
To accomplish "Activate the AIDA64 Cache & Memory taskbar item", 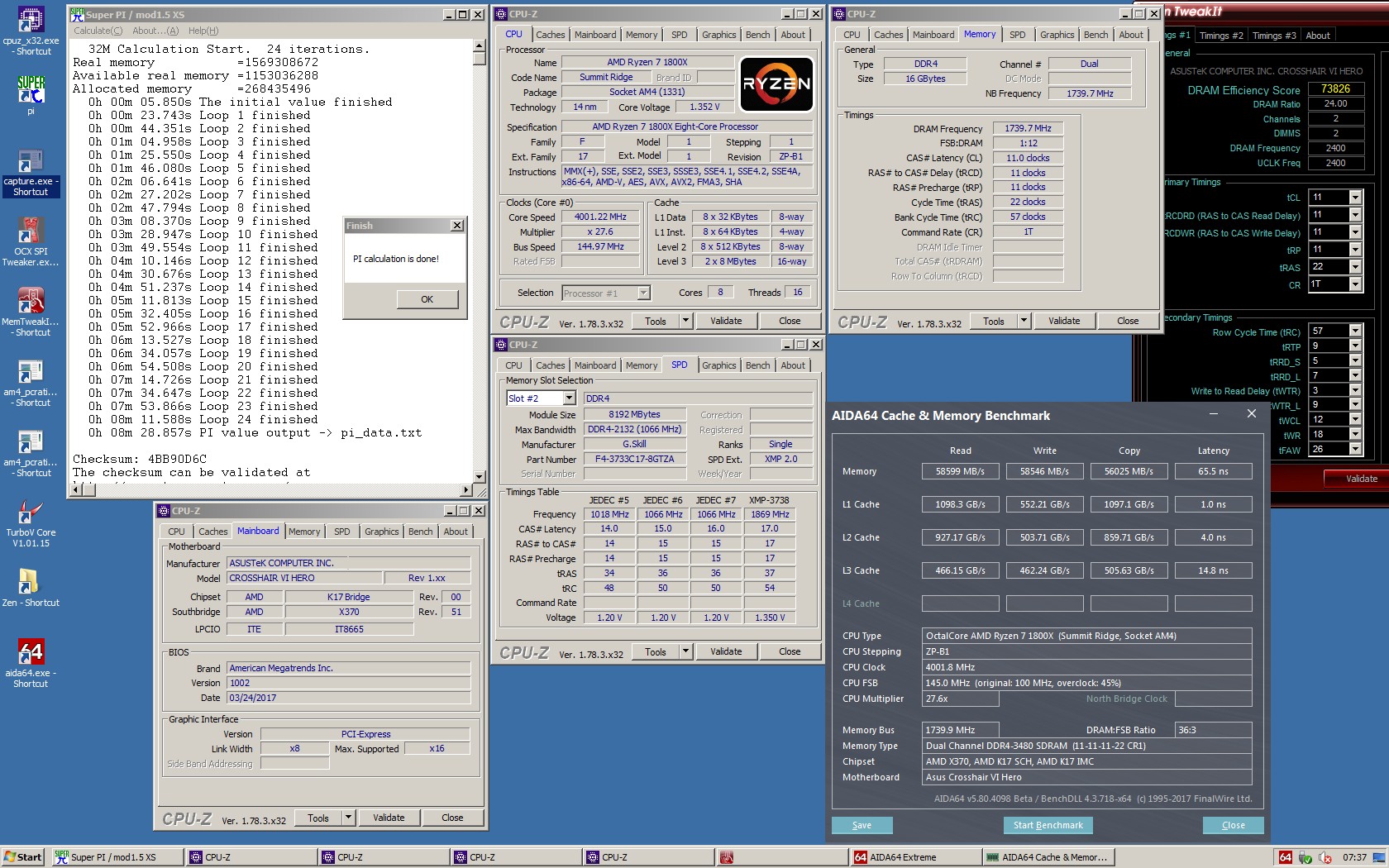I will click(1047, 857).
